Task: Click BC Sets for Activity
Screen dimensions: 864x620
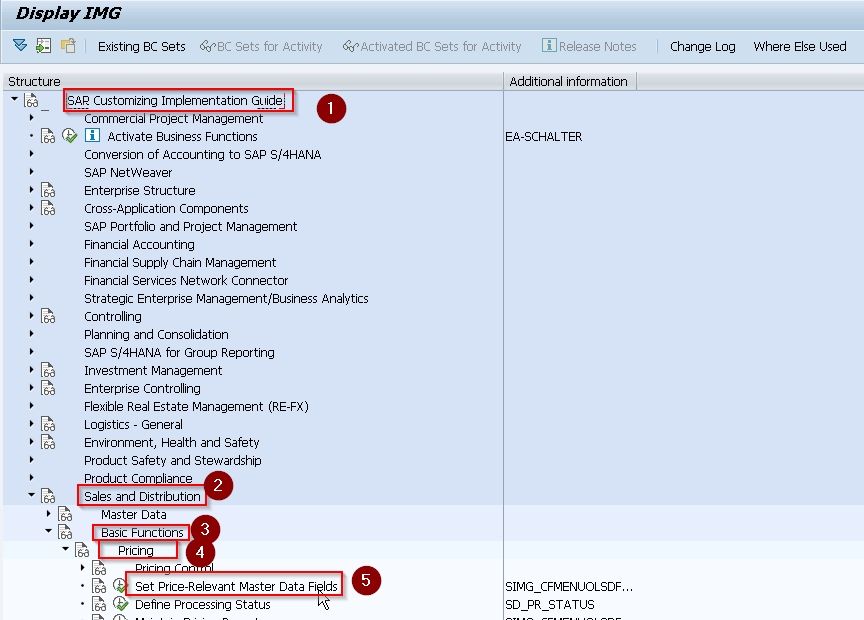Action: [x=261, y=46]
